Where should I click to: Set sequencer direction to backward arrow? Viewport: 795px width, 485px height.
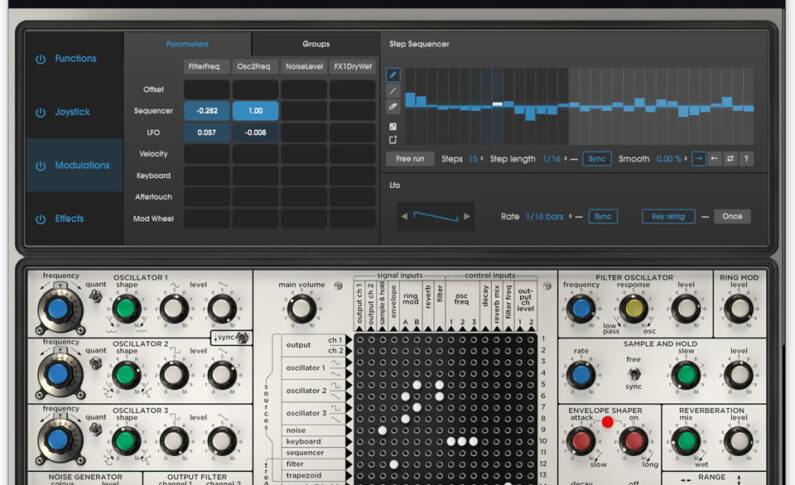pos(714,159)
